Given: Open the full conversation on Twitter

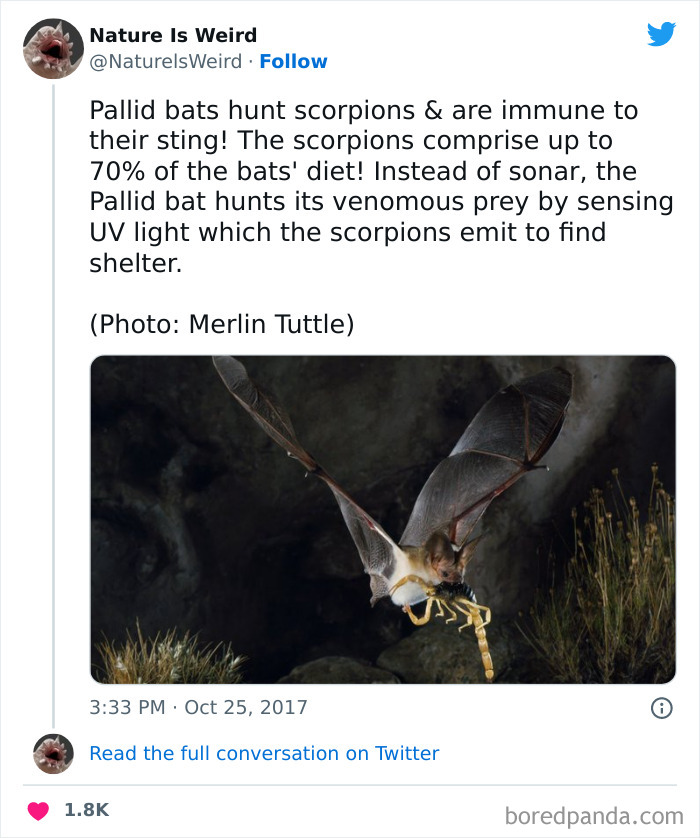Looking at the screenshot, I should [x=265, y=752].
